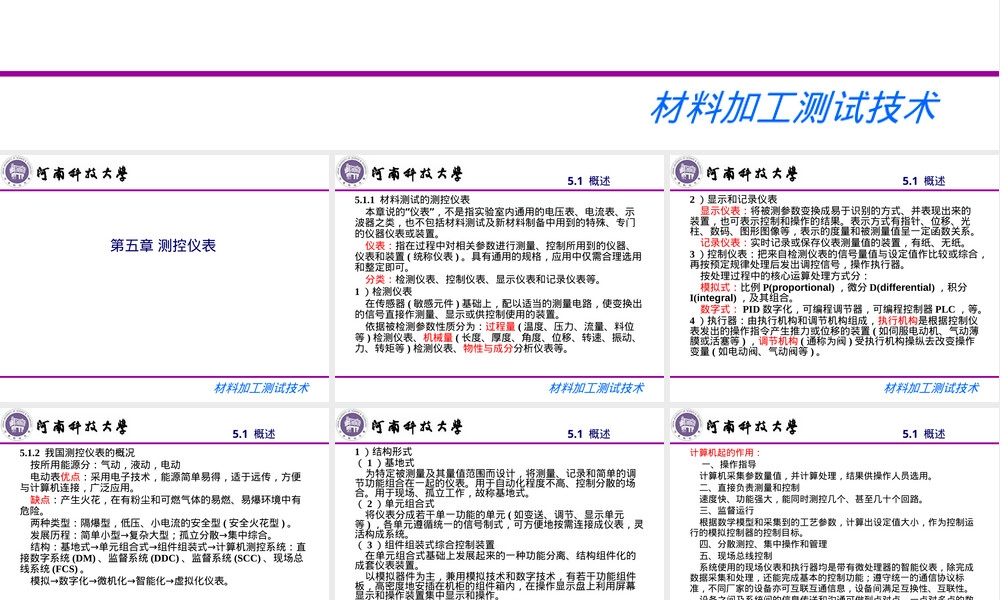1000x600 pixels.
Task: Click the footer 材料加工测试技术 on the 第五章 slide
Action: pos(261,388)
